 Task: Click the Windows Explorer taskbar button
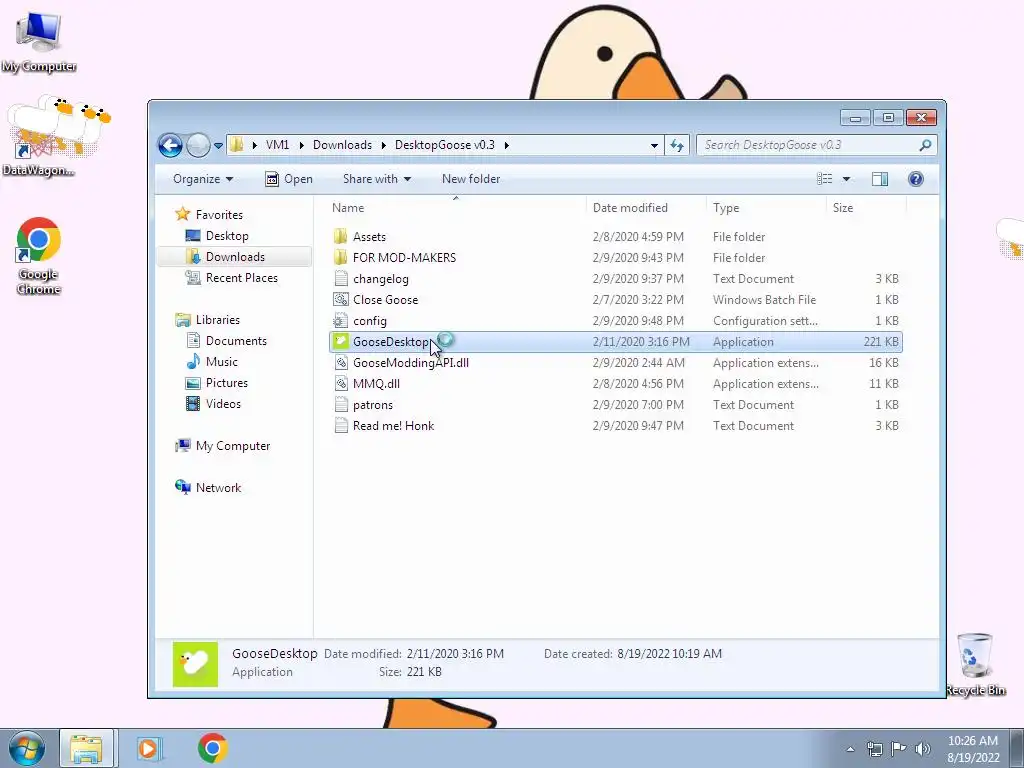[86, 748]
